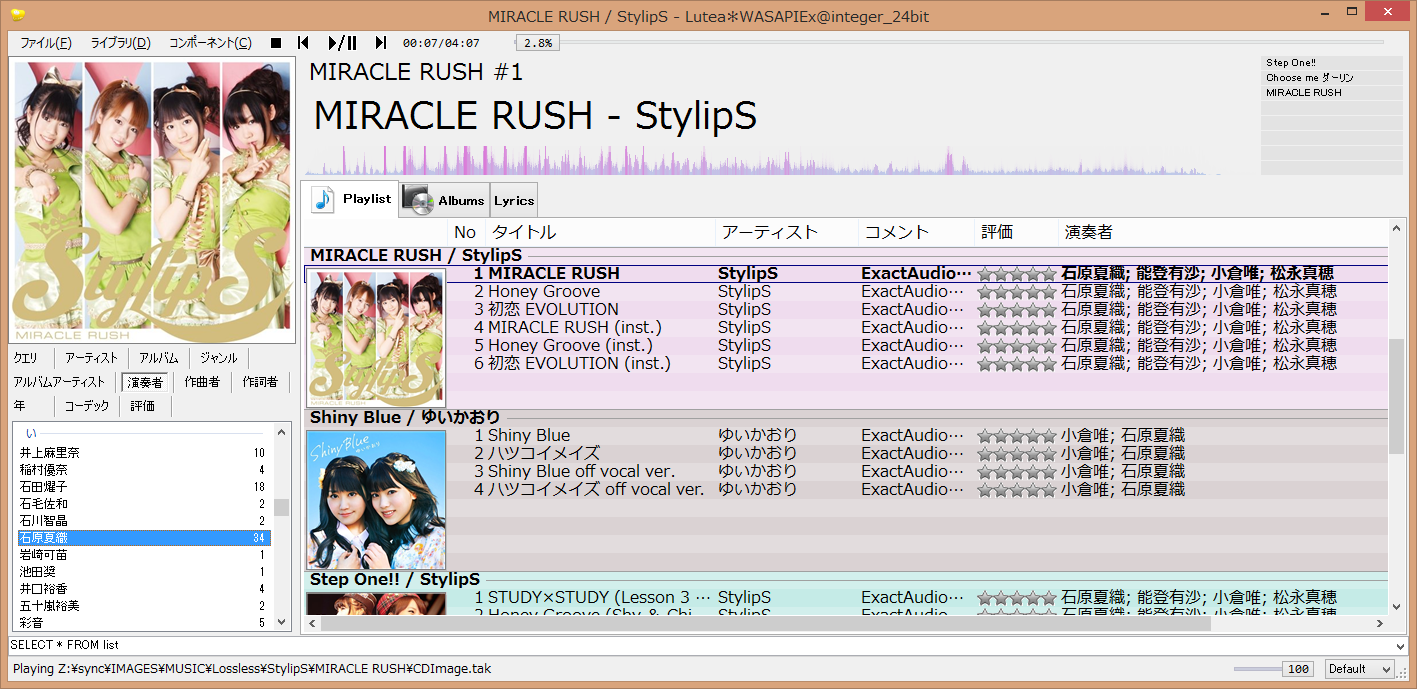The height and width of the screenshot is (689, 1417).
Task: Select track 4 MIRACLE RUSH (inst.)
Action: 918,327
